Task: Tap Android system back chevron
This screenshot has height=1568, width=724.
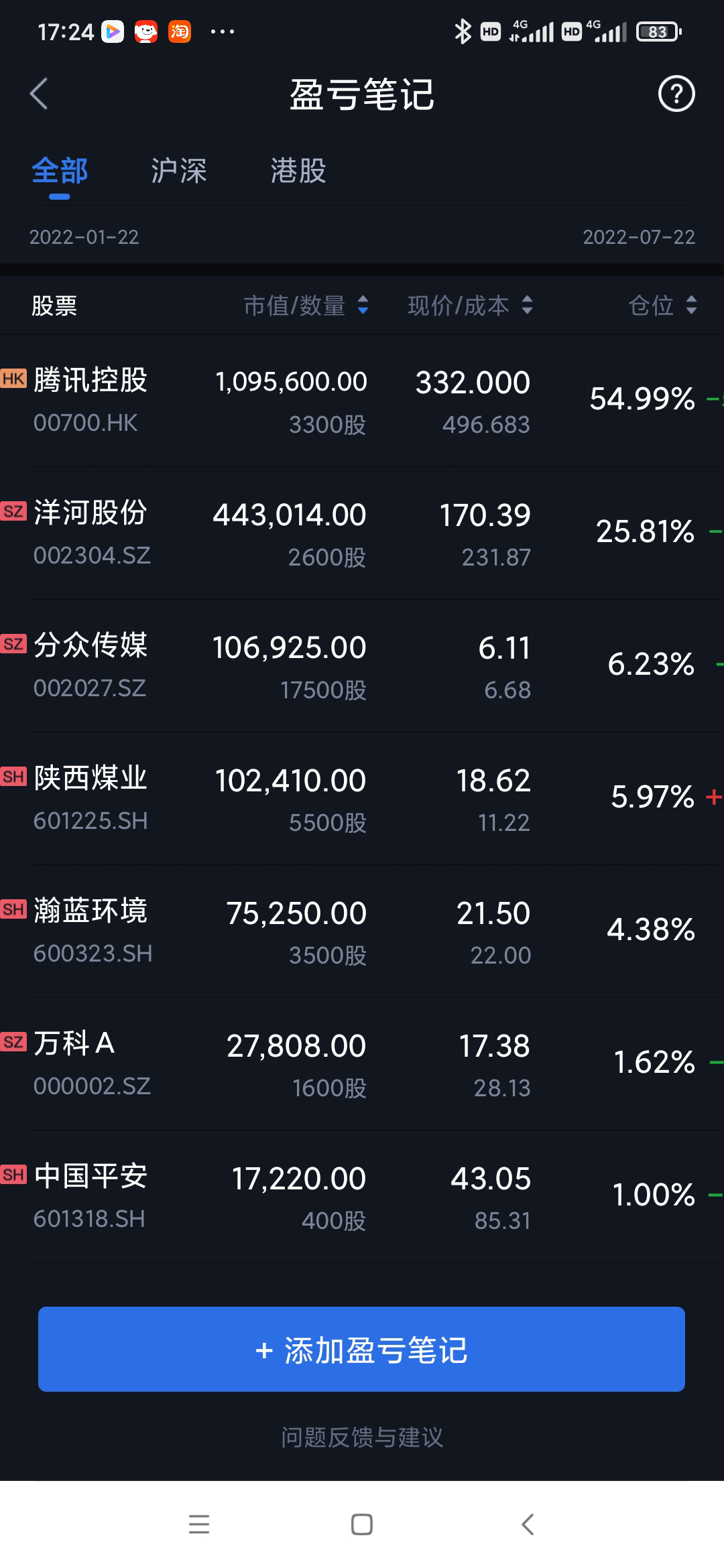Action: coord(528,1524)
